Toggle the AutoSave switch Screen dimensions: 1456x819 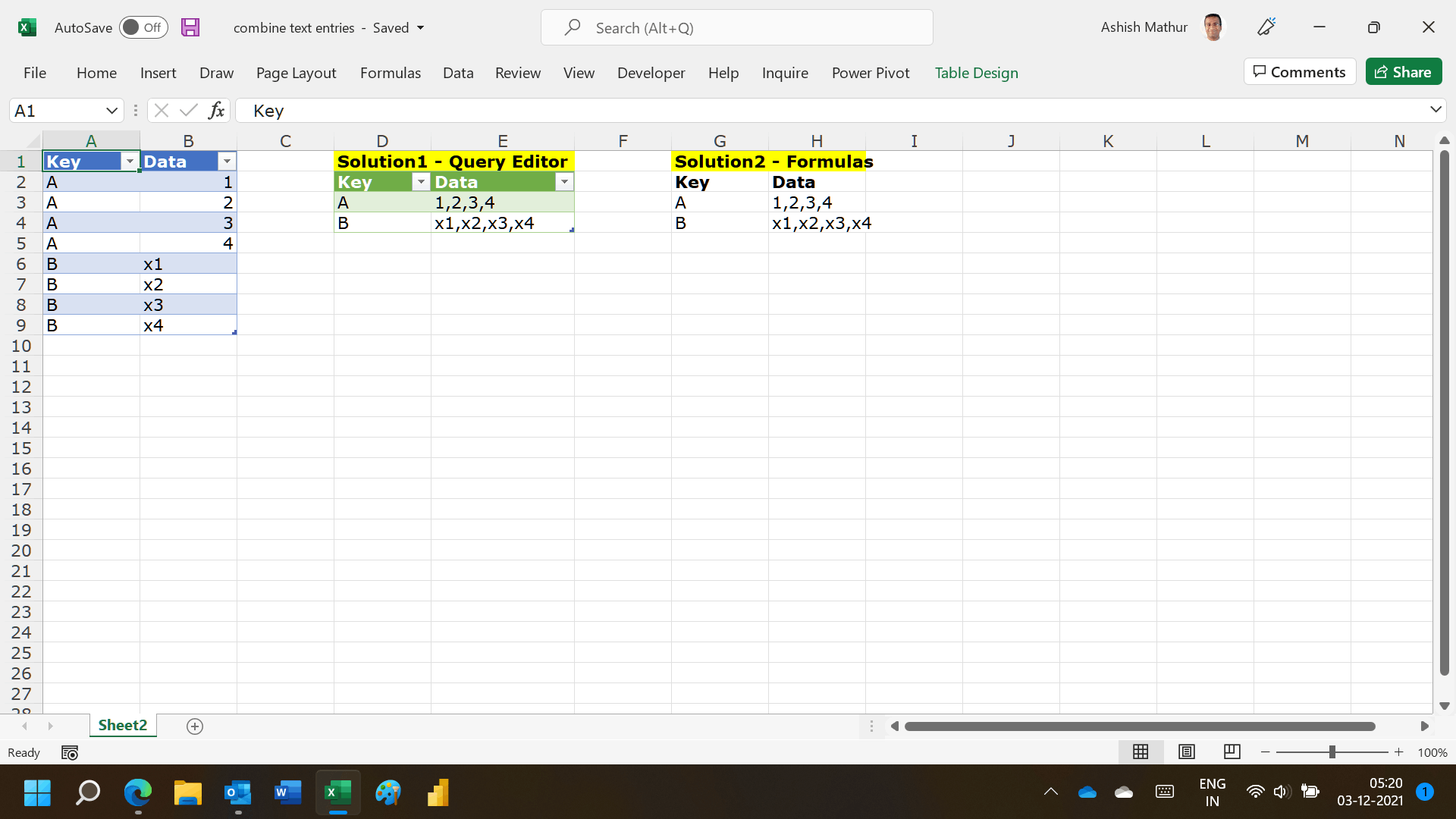click(143, 28)
